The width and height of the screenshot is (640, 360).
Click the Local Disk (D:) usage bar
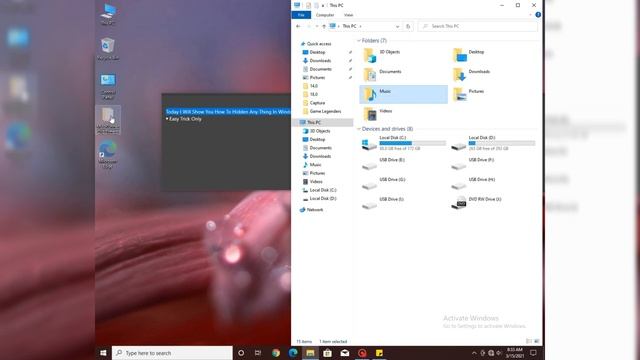pos(502,143)
